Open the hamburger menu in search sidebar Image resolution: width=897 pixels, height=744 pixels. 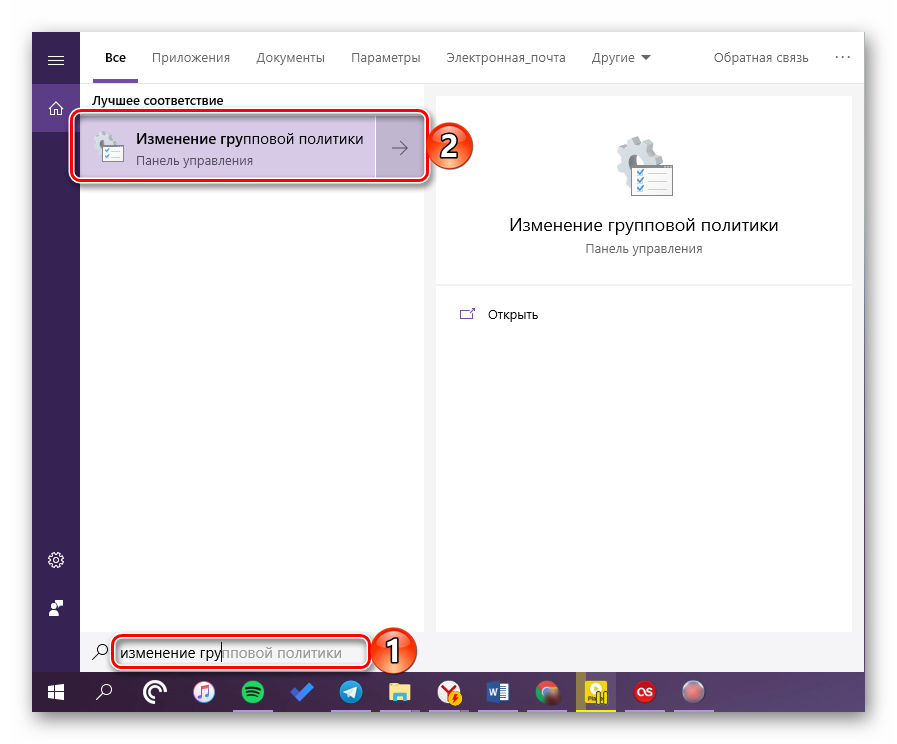tap(55, 59)
